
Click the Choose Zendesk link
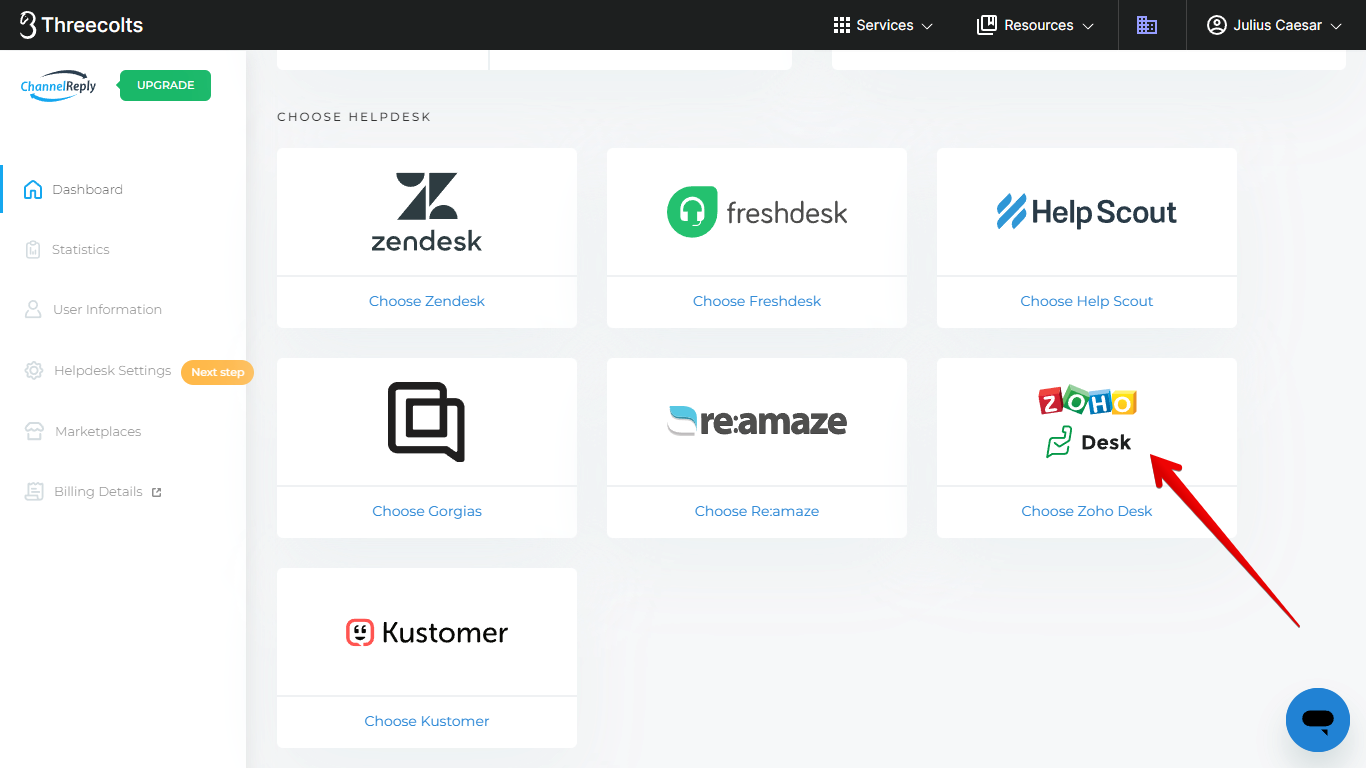(x=427, y=301)
